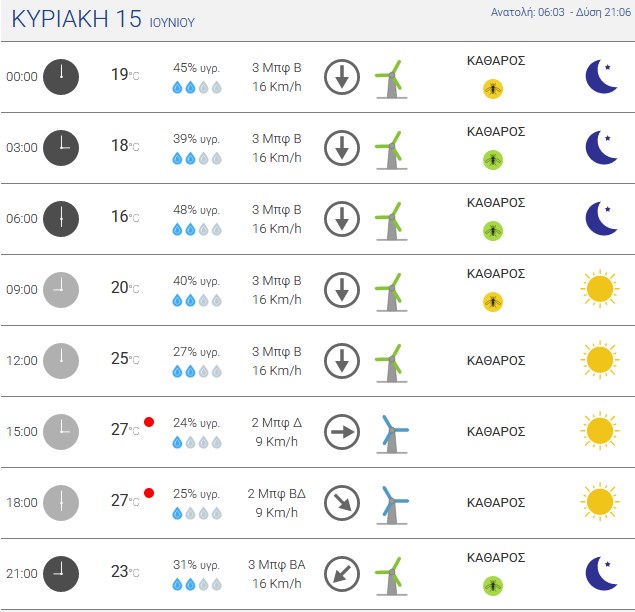
Task: Click the sun icon in the 12:00 row
Action: click(x=600, y=360)
